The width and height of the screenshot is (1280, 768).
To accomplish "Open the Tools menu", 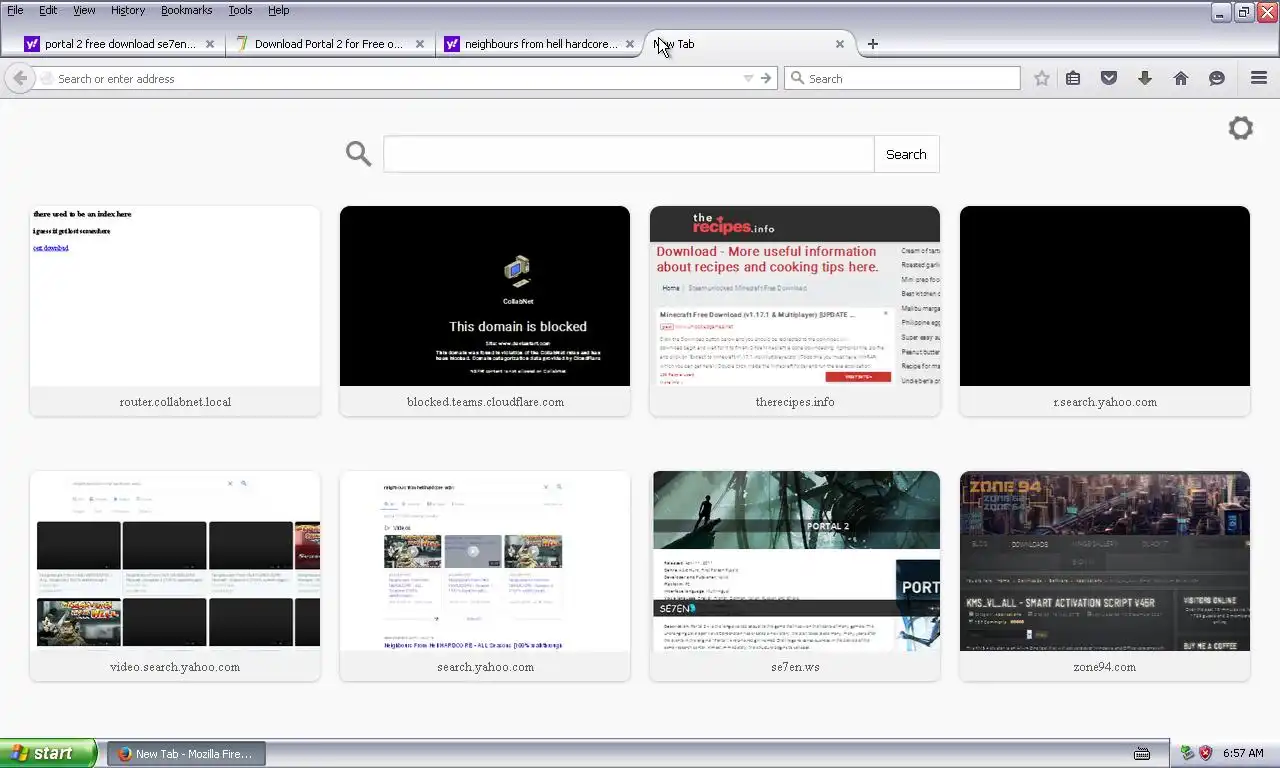I will [x=240, y=10].
